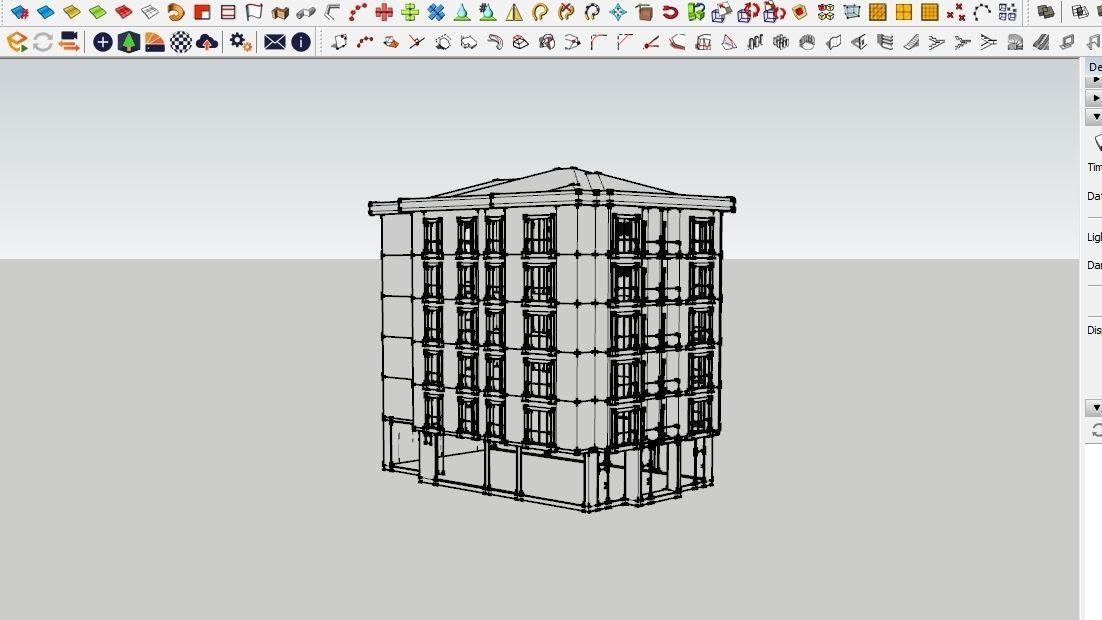Click the Enscape feedback envelope icon
The image size is (1102, 620).
(x=275, y=42)
